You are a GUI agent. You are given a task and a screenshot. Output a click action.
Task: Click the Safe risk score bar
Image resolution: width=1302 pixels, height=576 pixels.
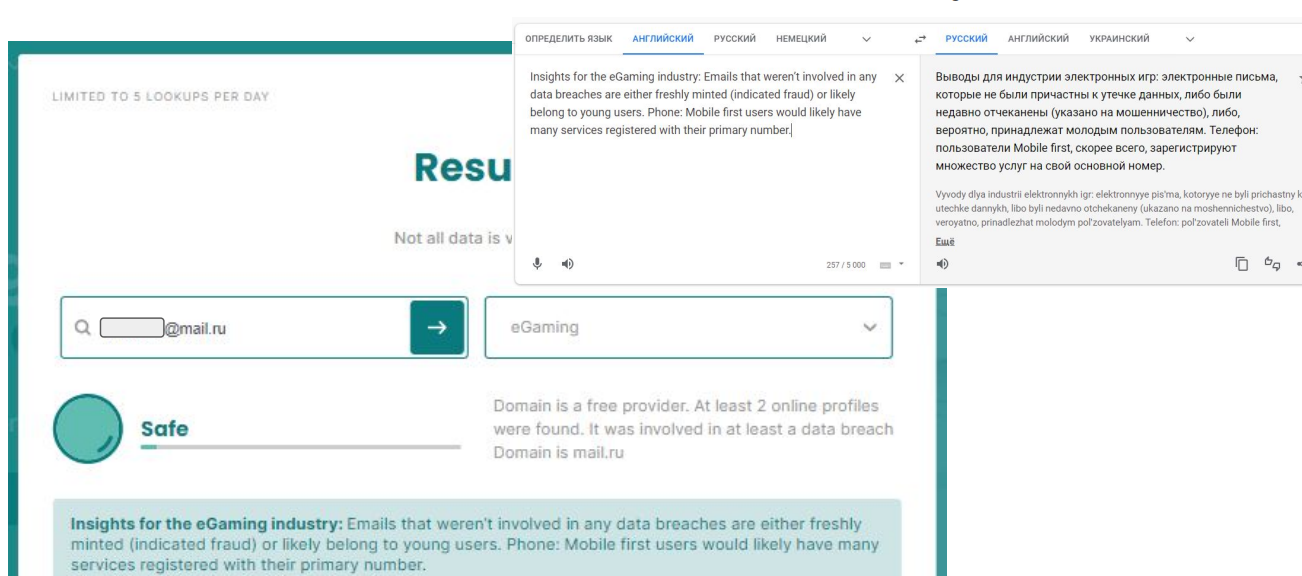pos(300,446)
